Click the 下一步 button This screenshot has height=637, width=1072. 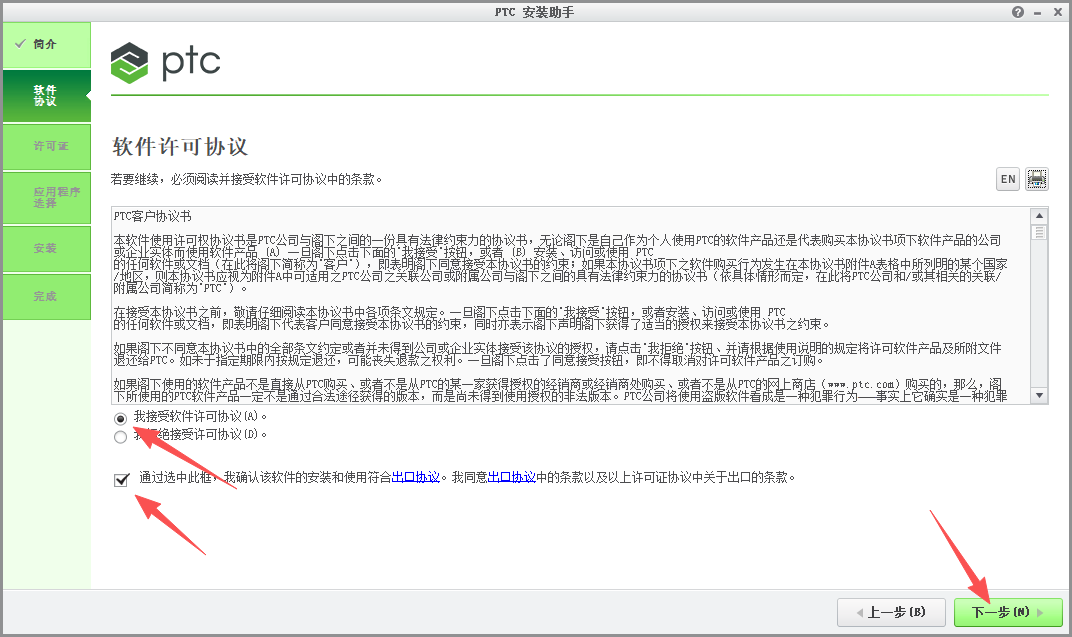click(1007, 612)
